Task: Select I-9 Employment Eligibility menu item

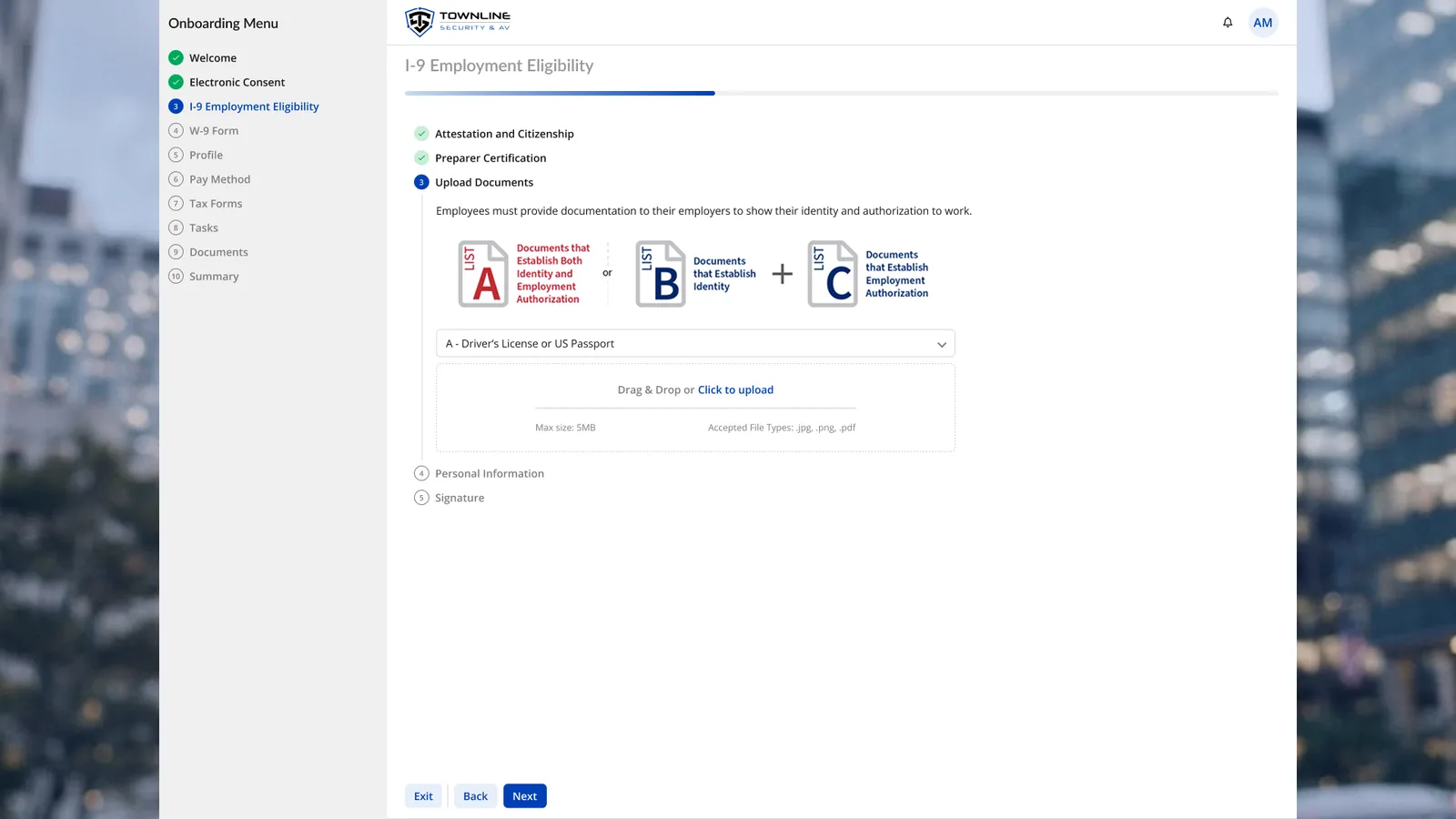Action: (x=254, y=106)
